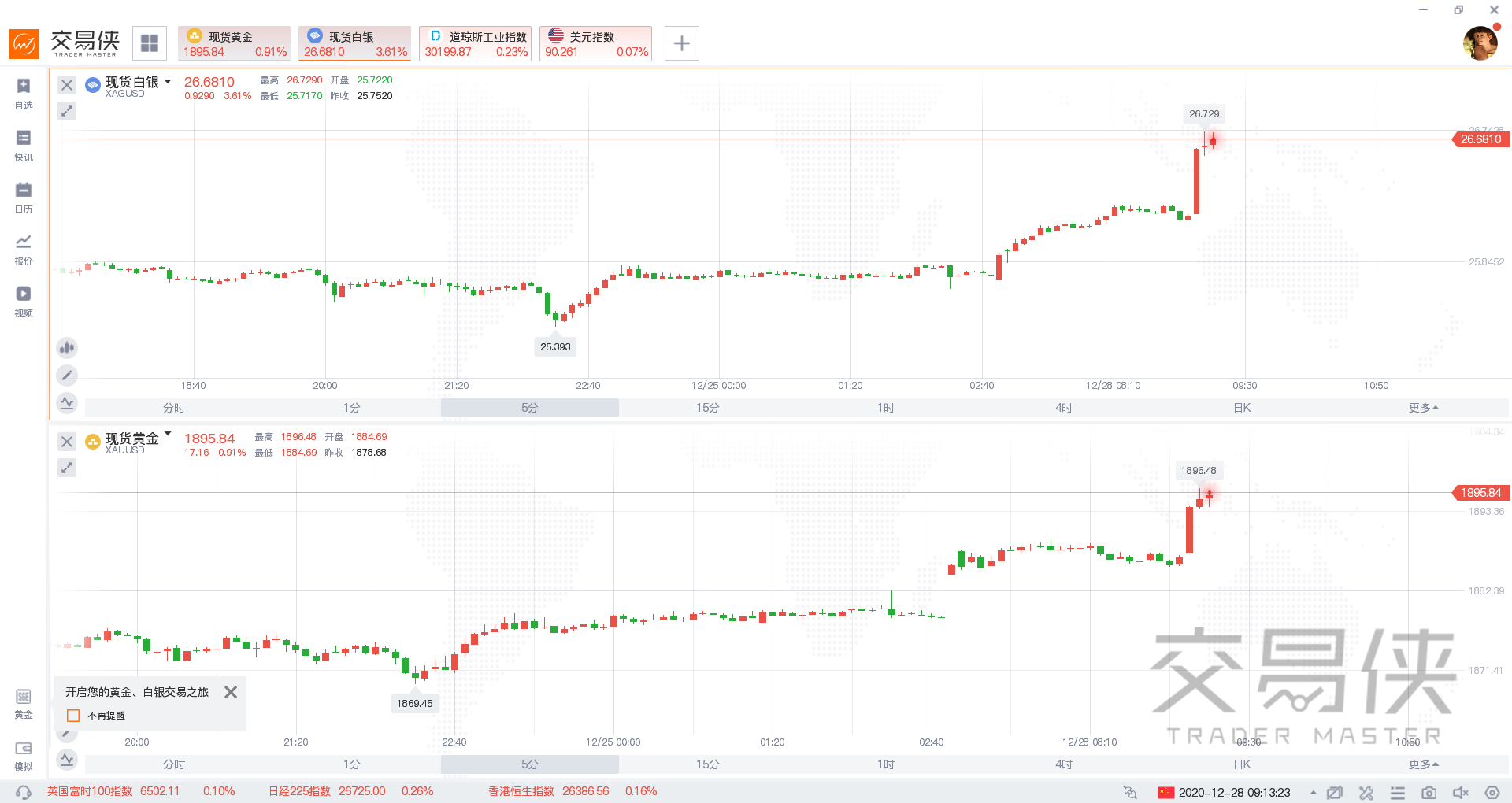Select 1时 timeframe on gold chart
This screenshot has width=1512, height=803.
coord(886,764)
